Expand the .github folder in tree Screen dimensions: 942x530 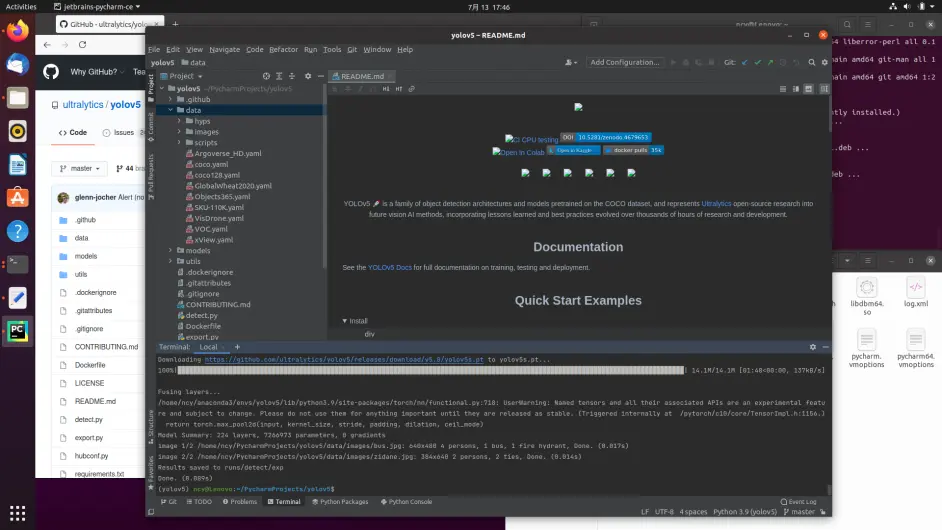[171, 99]
